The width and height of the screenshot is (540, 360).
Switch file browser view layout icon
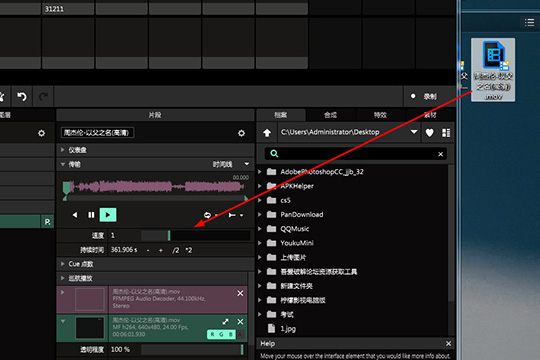(x=446, y=133)
